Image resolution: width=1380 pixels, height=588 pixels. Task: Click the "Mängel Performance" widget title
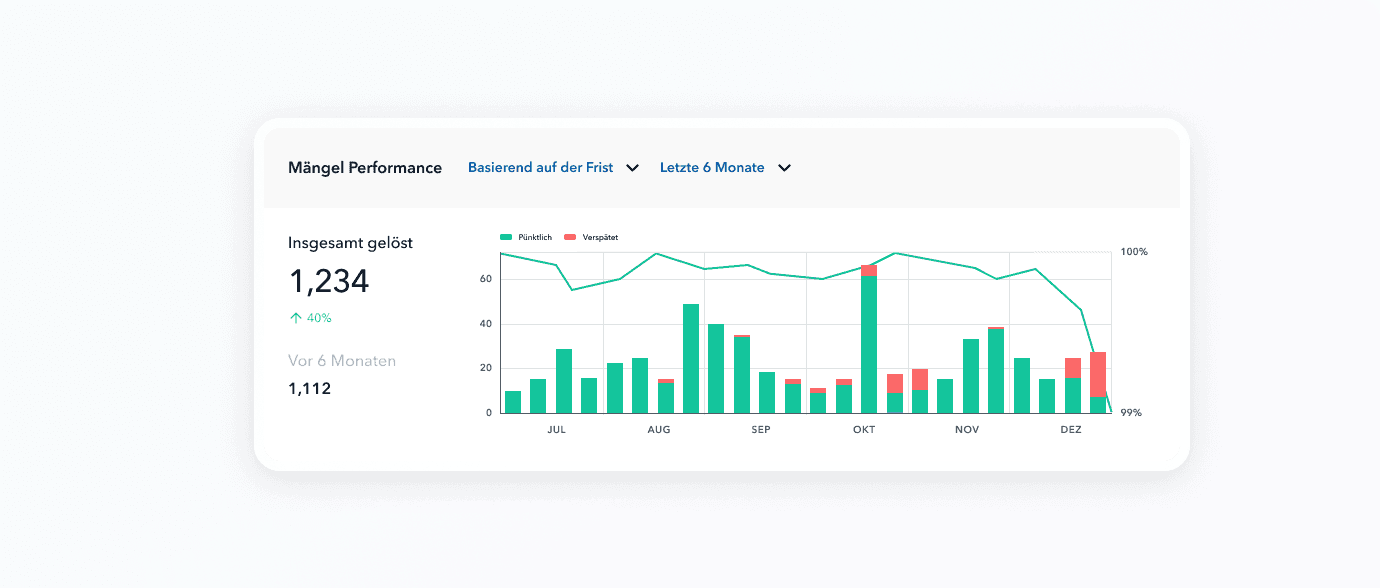click(365, 168)
